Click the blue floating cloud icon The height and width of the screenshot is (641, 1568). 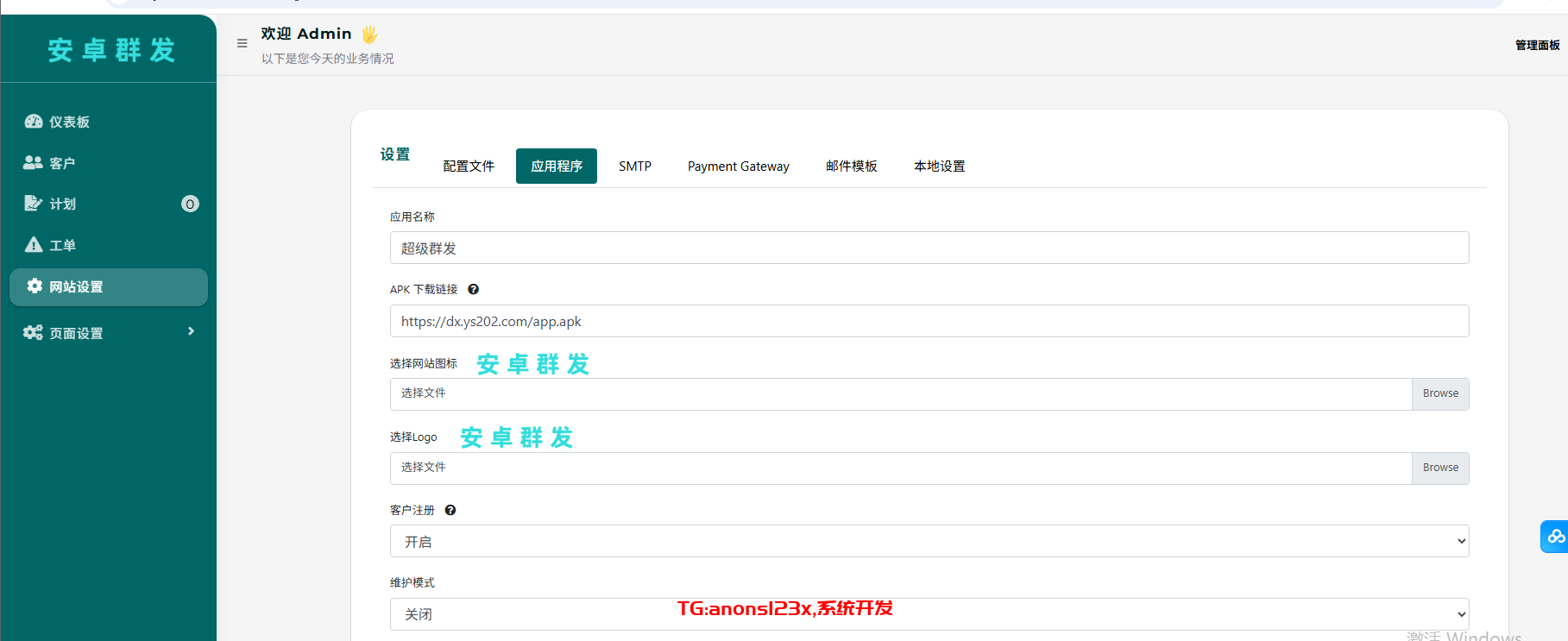click(1555, 537)
